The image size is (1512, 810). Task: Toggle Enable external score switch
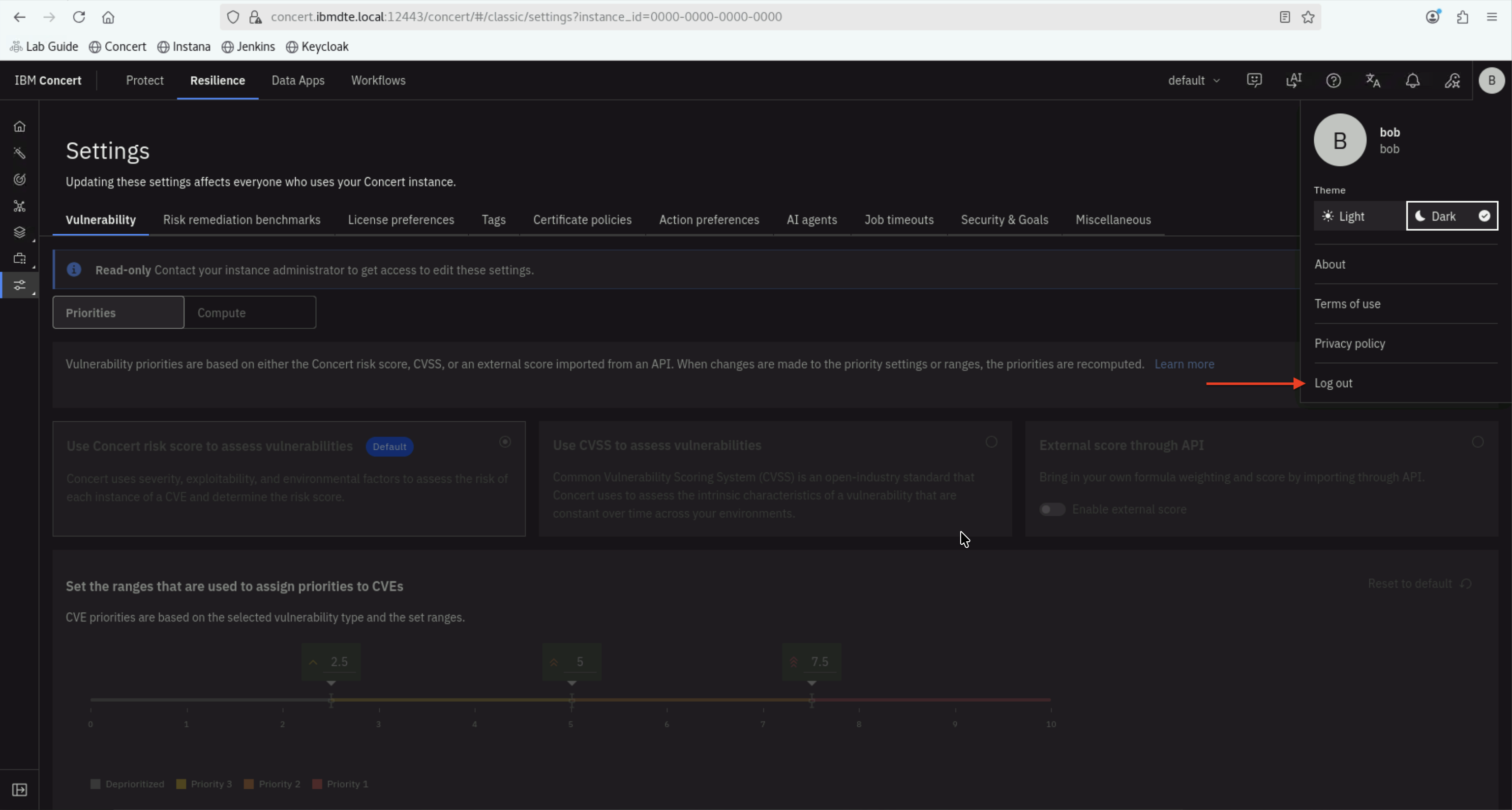(1053, 509)
